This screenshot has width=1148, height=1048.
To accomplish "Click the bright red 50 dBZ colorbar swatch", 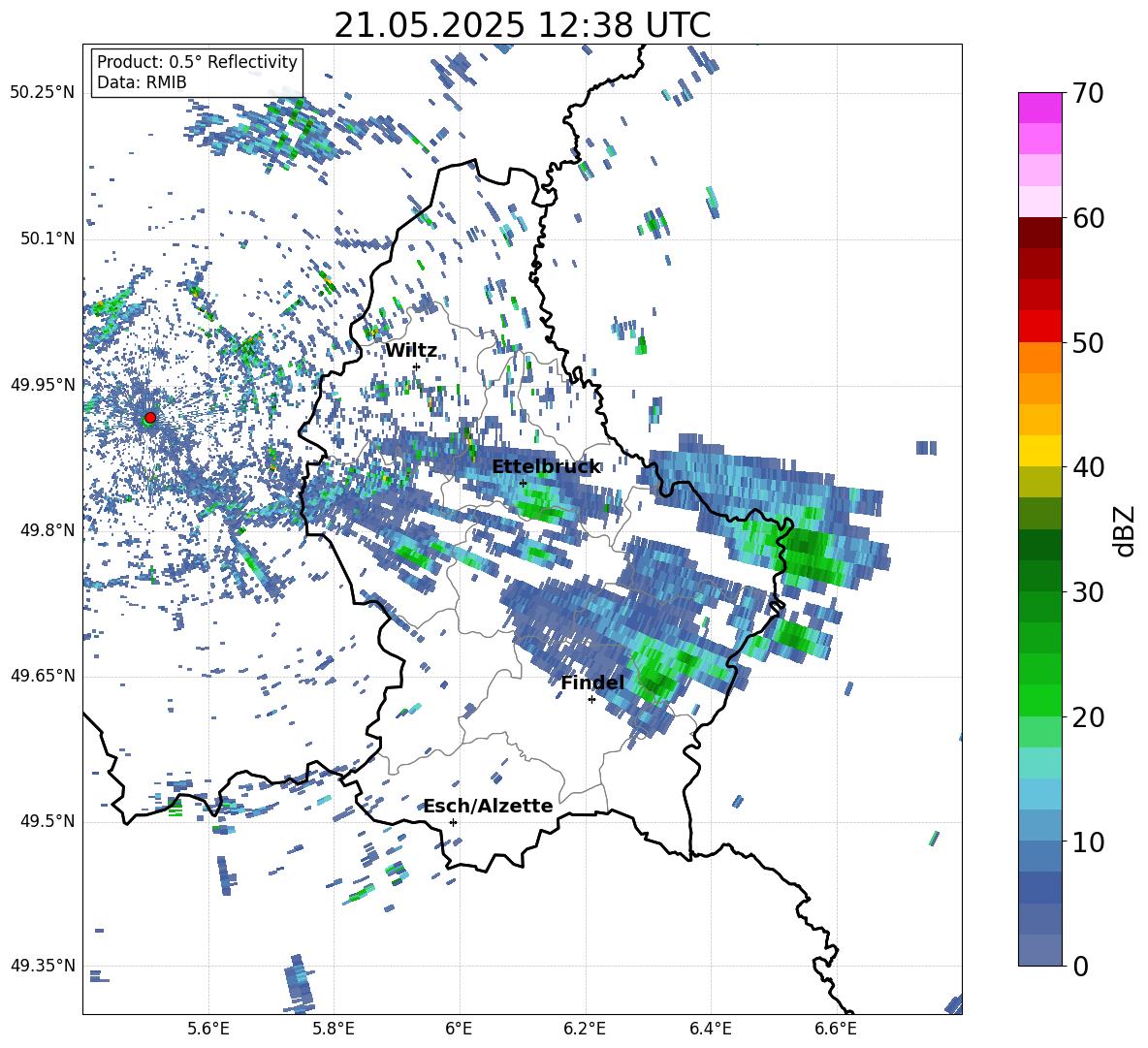I will 1039,327.
